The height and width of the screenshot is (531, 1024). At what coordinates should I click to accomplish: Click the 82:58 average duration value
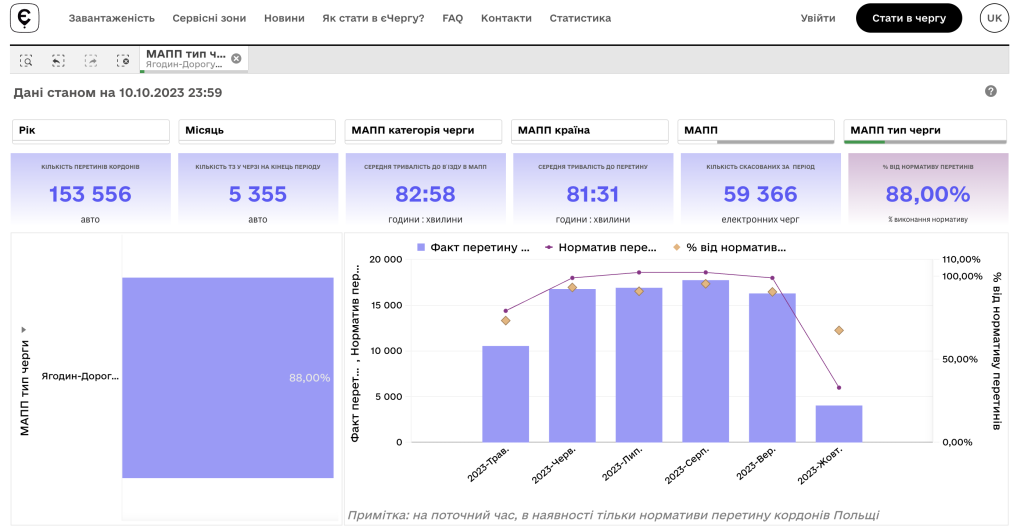(425, 194)
